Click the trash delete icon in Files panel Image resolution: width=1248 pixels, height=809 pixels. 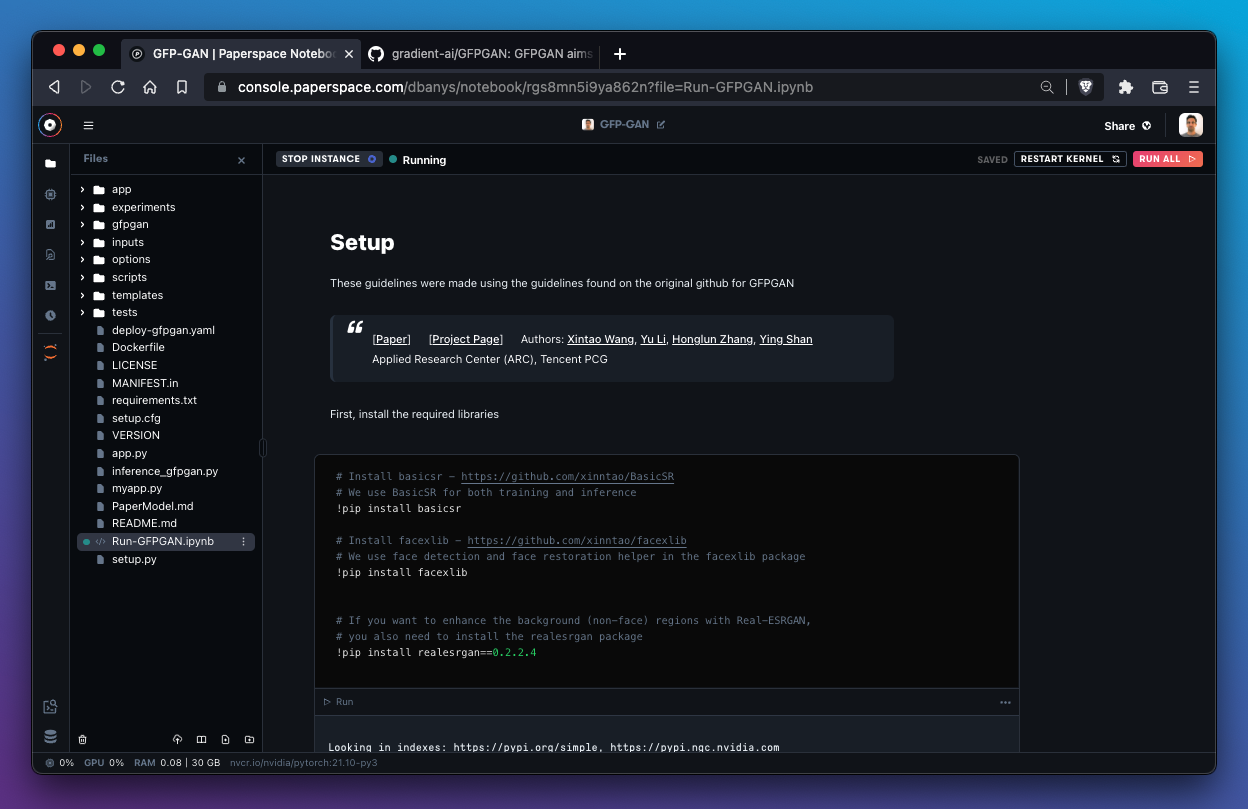click(83, 739)
